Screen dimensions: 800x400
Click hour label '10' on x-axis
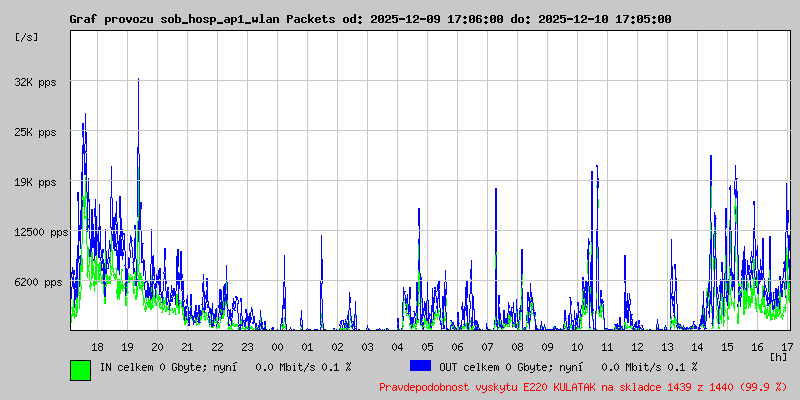click(578, 347)
